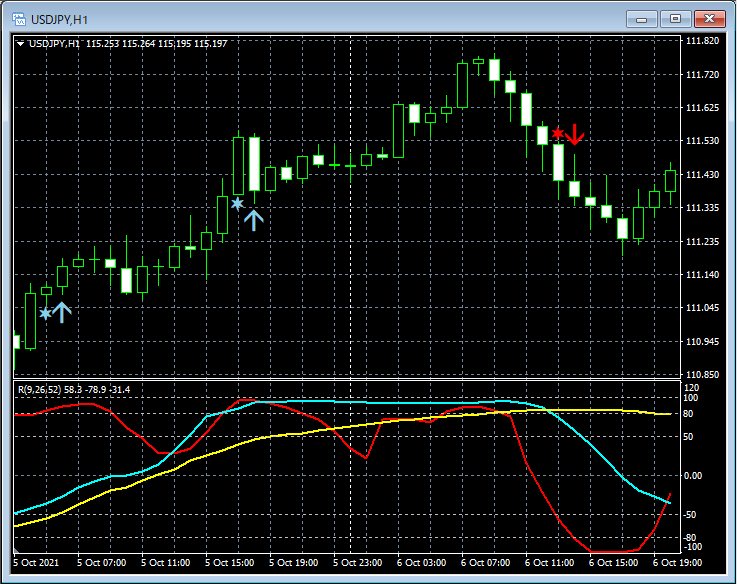Viewport: 738px width, 584px height.
Task: Click the earliest blue star buy signal
Action: 45,314
